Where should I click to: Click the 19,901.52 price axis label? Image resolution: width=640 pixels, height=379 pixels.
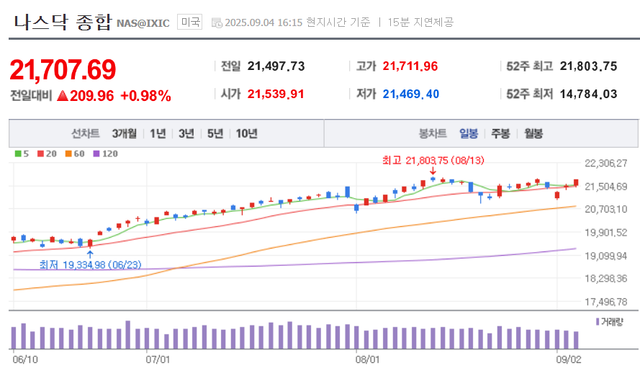click(x=606, y=233)
